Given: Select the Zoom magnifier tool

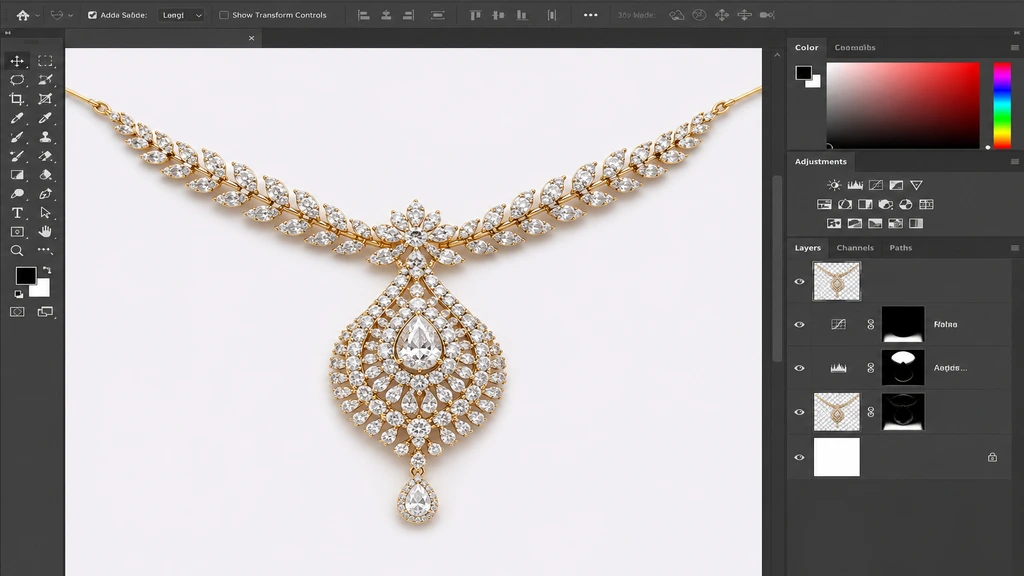Looking at the screenshot, I should click(17, 251).
